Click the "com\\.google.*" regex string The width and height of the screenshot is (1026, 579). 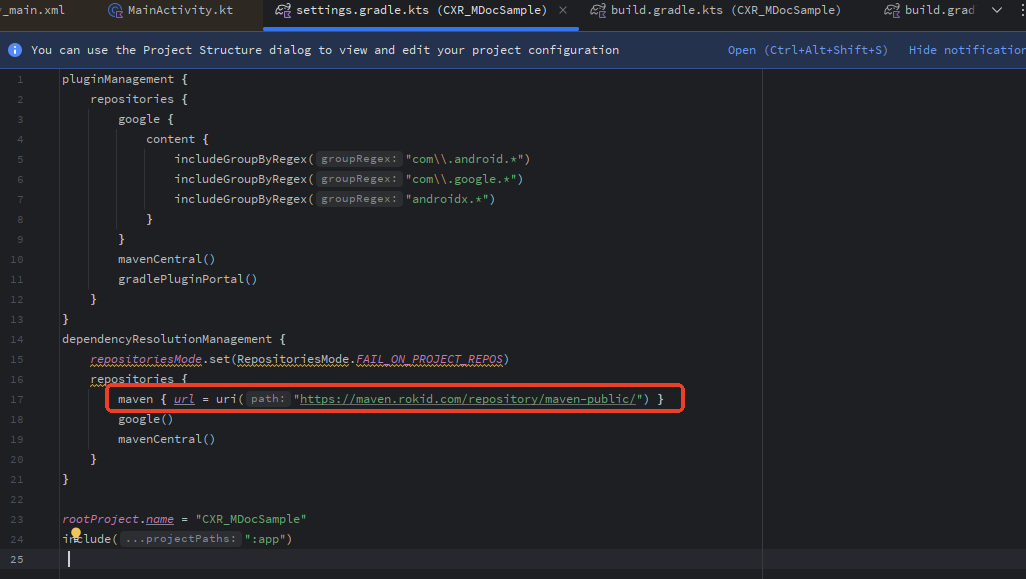coord(461,179)
